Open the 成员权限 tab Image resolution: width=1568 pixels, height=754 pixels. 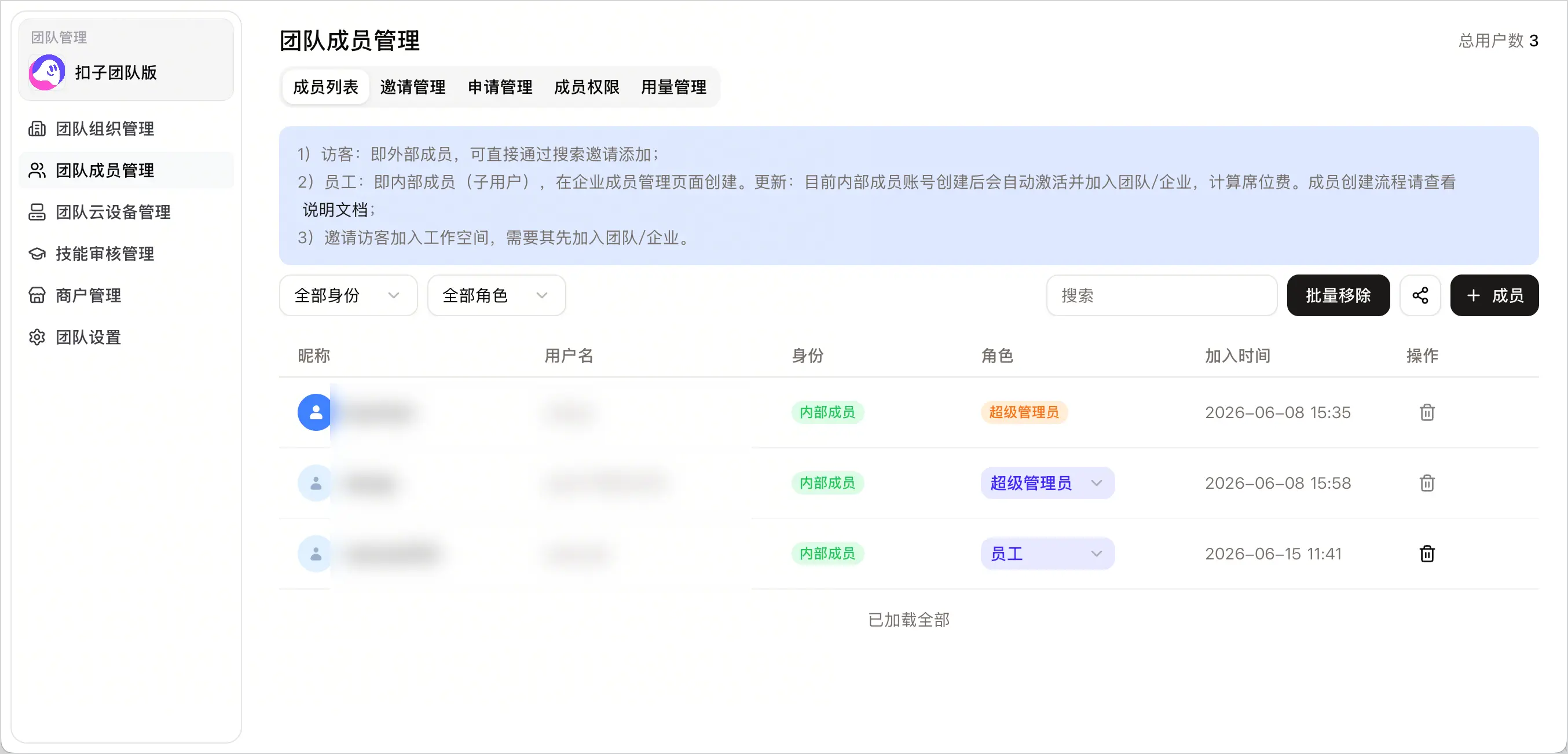coord(587,87)
